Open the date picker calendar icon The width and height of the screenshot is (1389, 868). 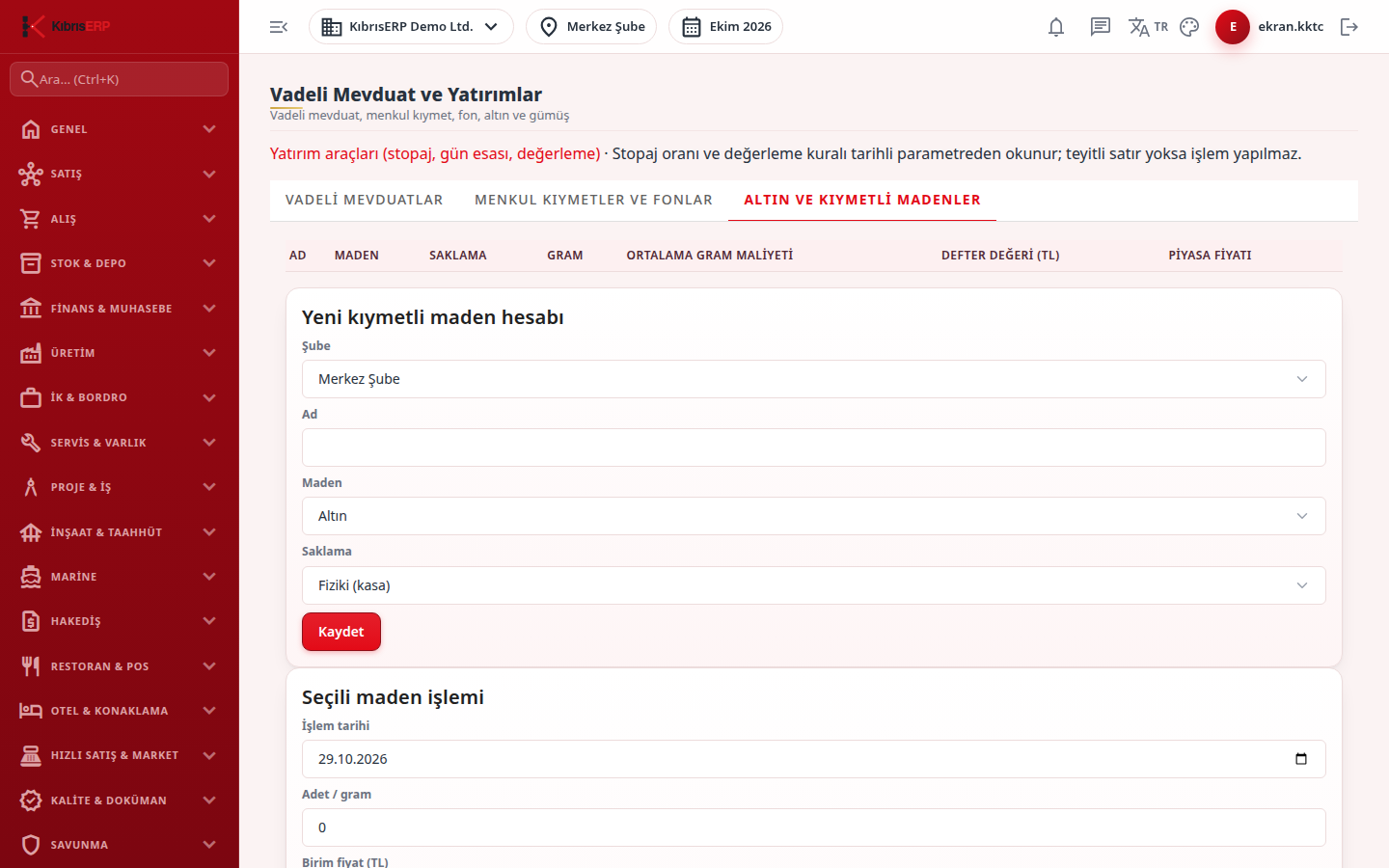(x=1300, y=759)
